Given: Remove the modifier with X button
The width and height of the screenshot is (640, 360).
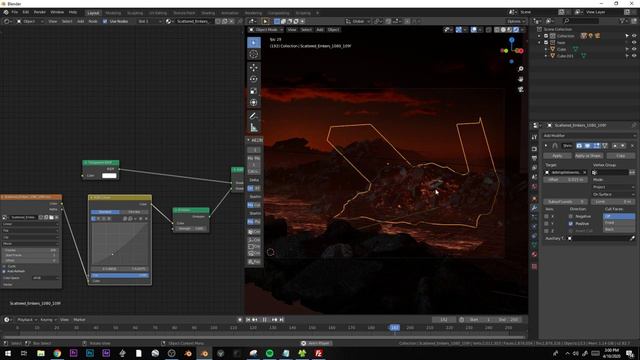Looking at the screenshot, I should 633,146.
